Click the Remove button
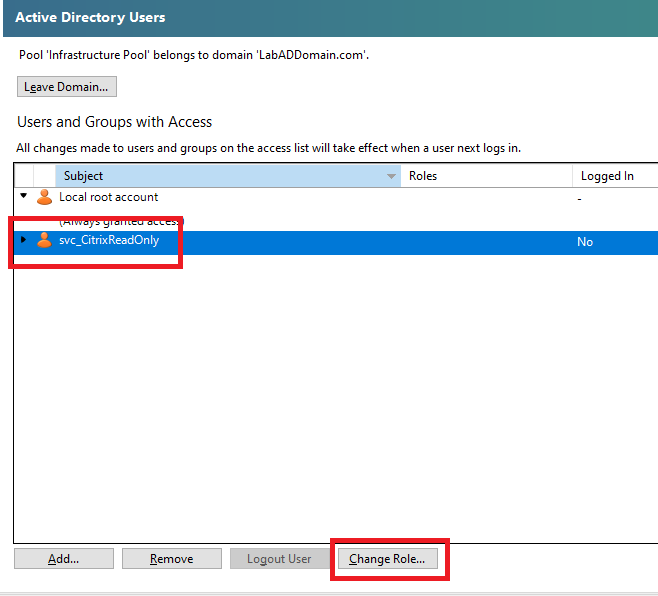 pyautogui.click(x=171, y=559)
